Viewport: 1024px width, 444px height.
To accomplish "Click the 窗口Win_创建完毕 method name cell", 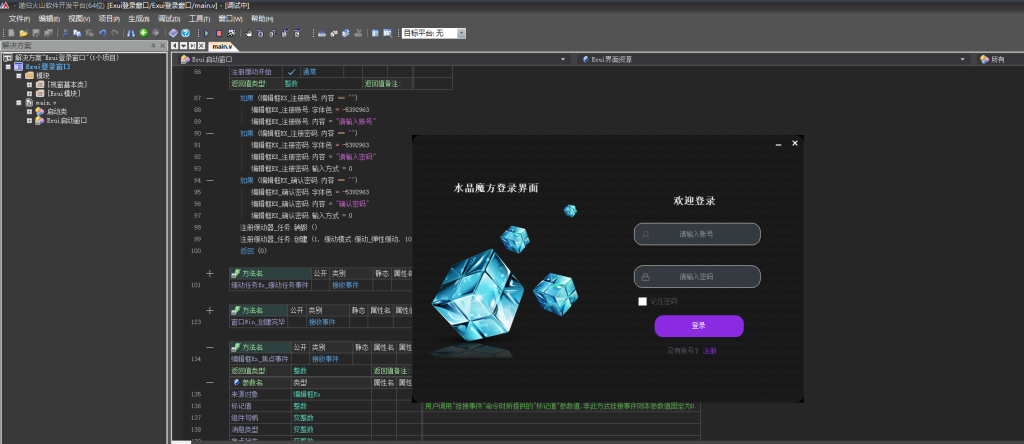I will tap(258, 322).
